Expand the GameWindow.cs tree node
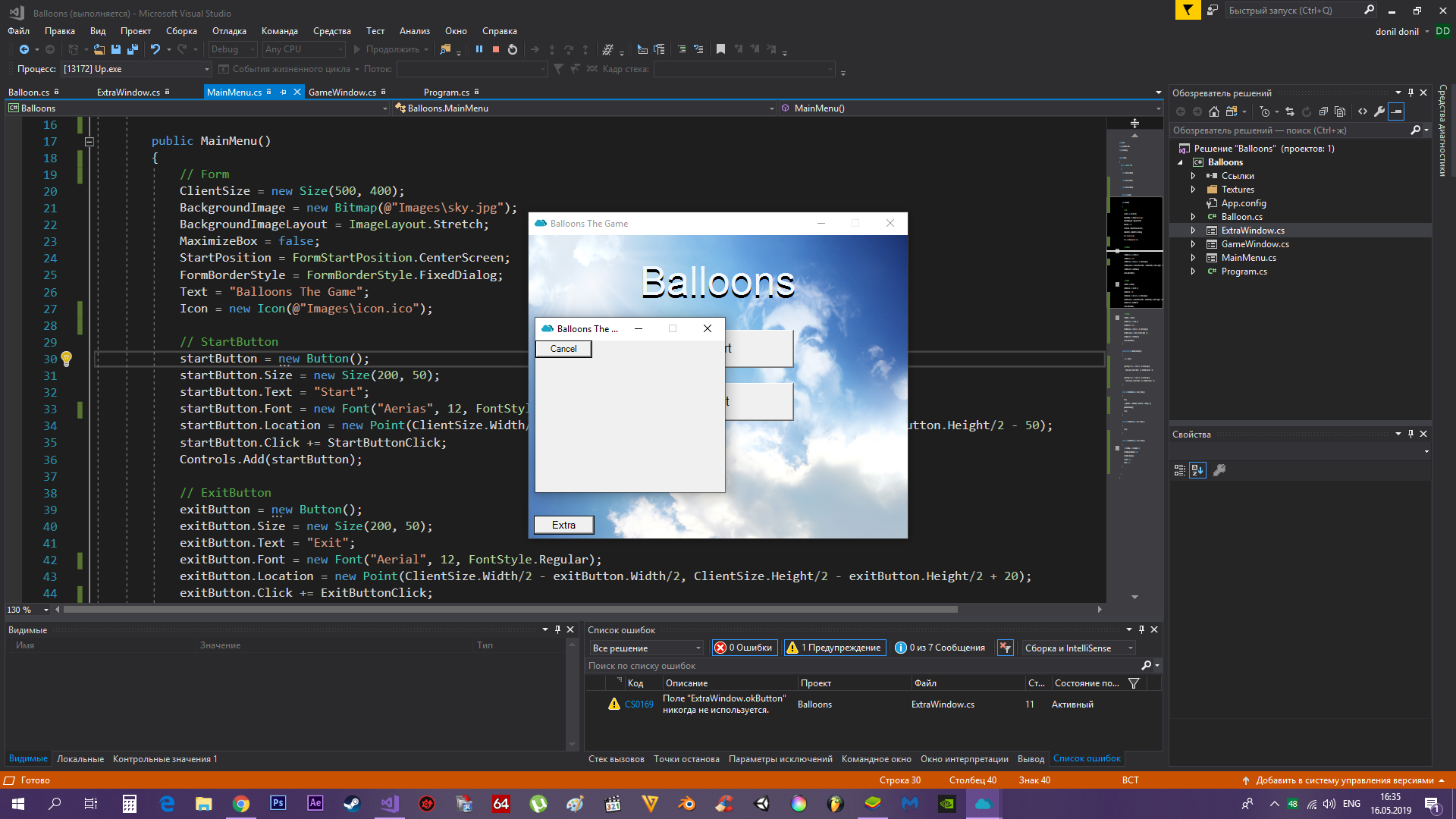Image resolution: width=1456 pixels, height=819 pixels. [1193, 244]
